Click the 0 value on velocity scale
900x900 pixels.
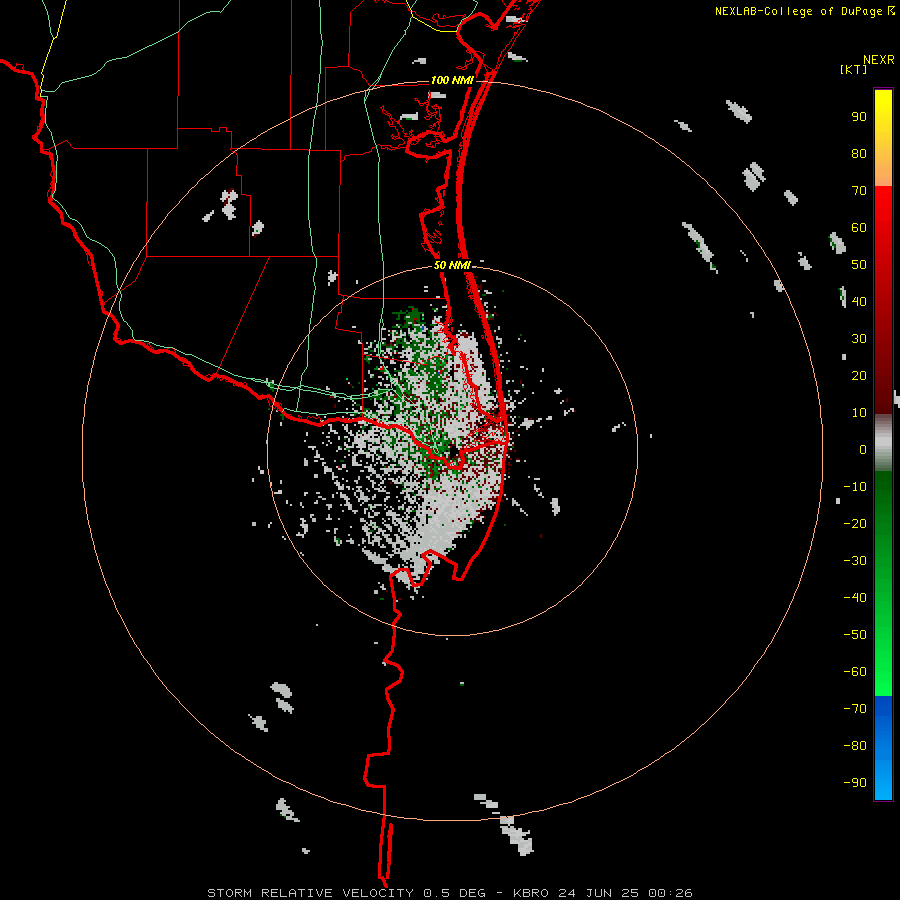tap(863, 449)
